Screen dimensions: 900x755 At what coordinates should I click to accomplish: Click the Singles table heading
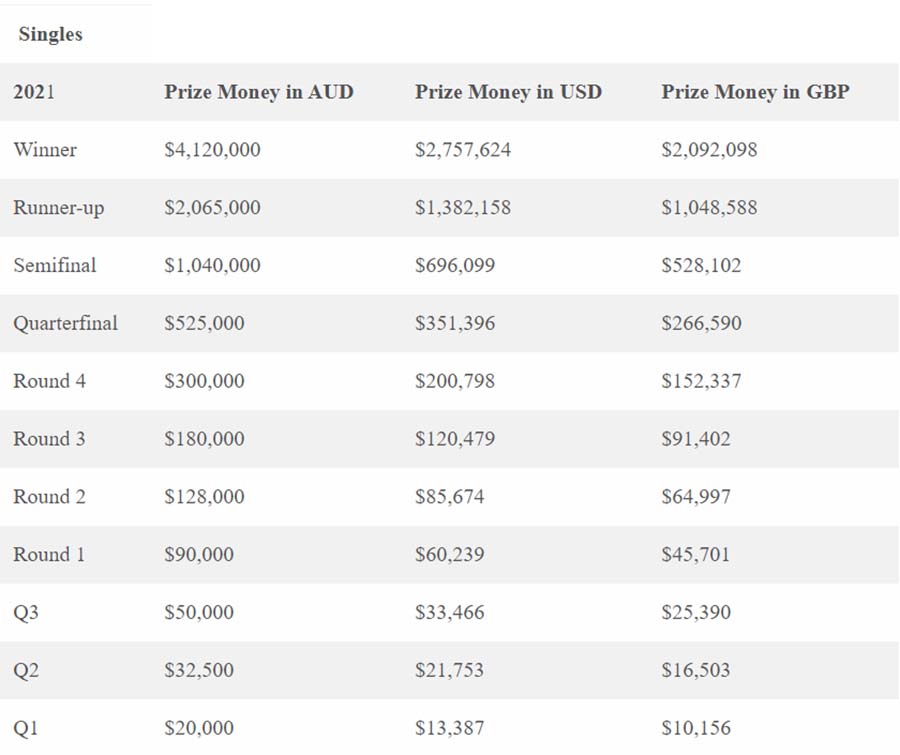click(x=51, y=34)
